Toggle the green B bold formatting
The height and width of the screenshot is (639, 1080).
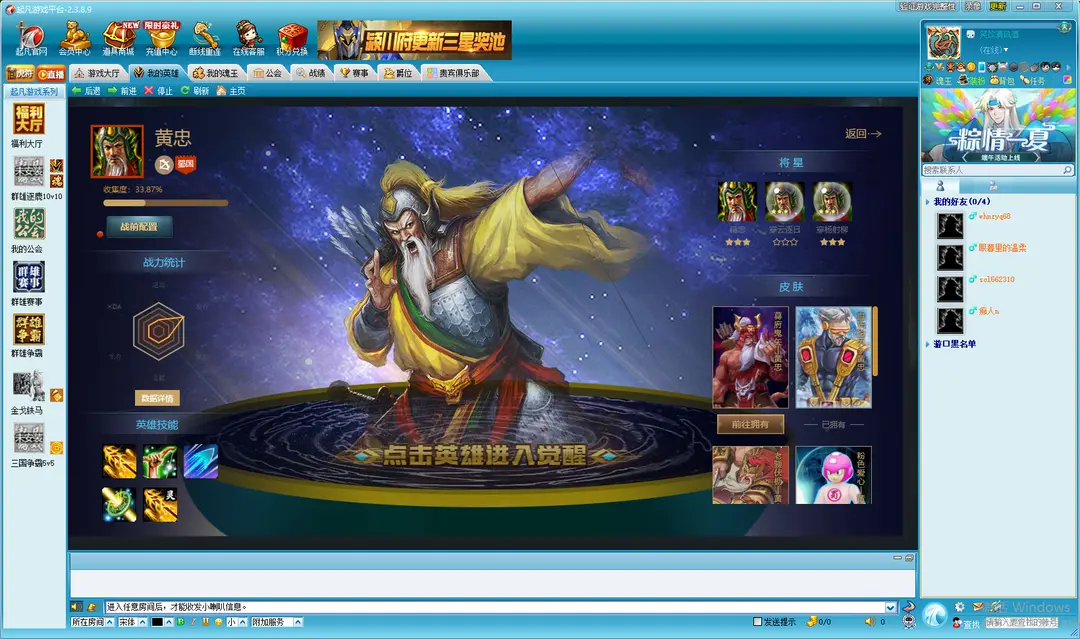coord(181,622)
